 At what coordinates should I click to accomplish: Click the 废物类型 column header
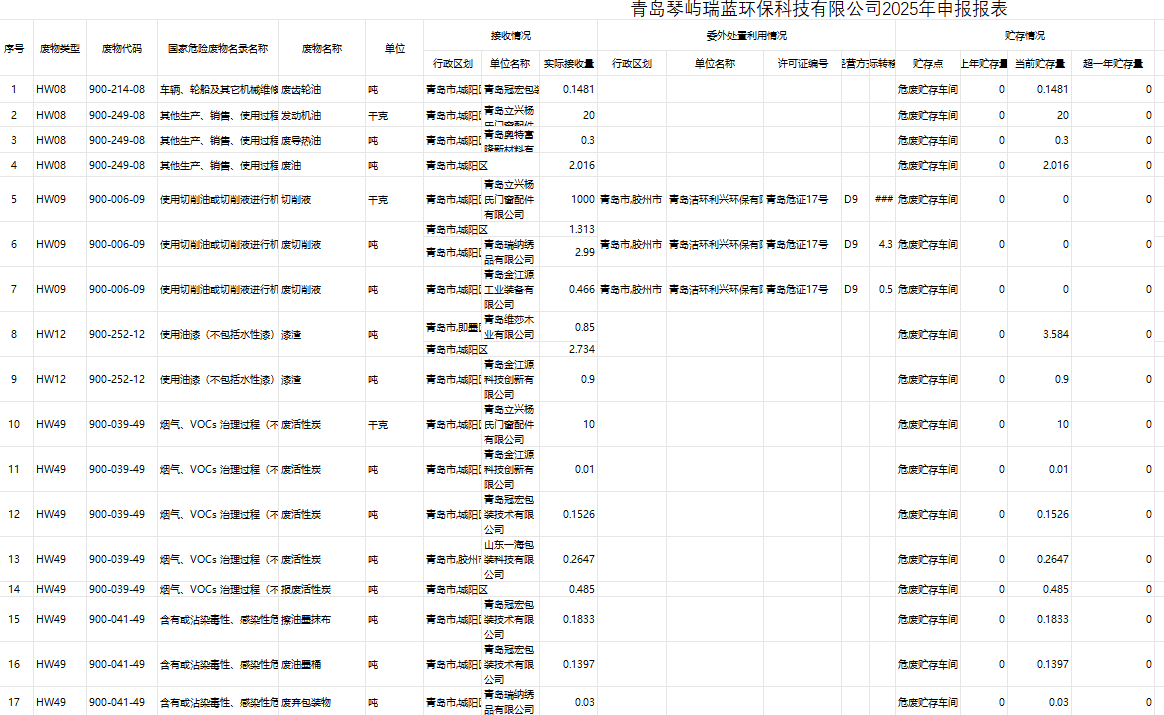click(59, 49)
